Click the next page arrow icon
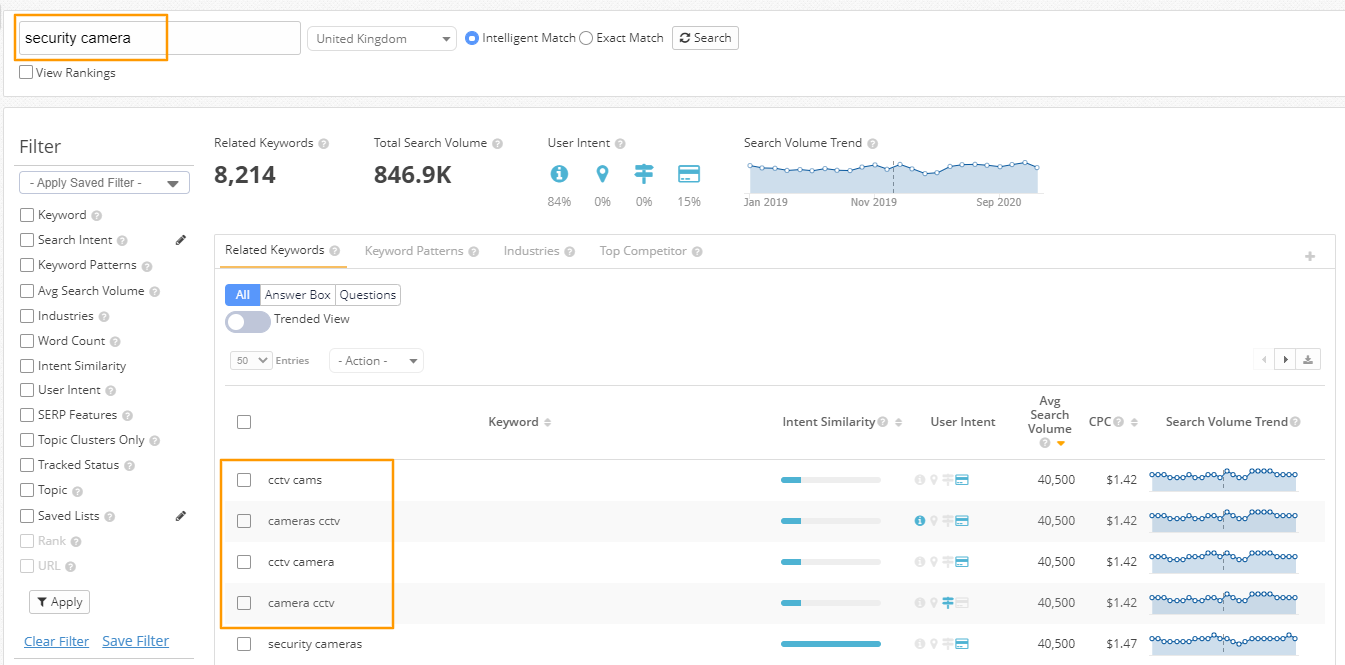The height and width of the screenshot is (665, 1345). 1285,359
